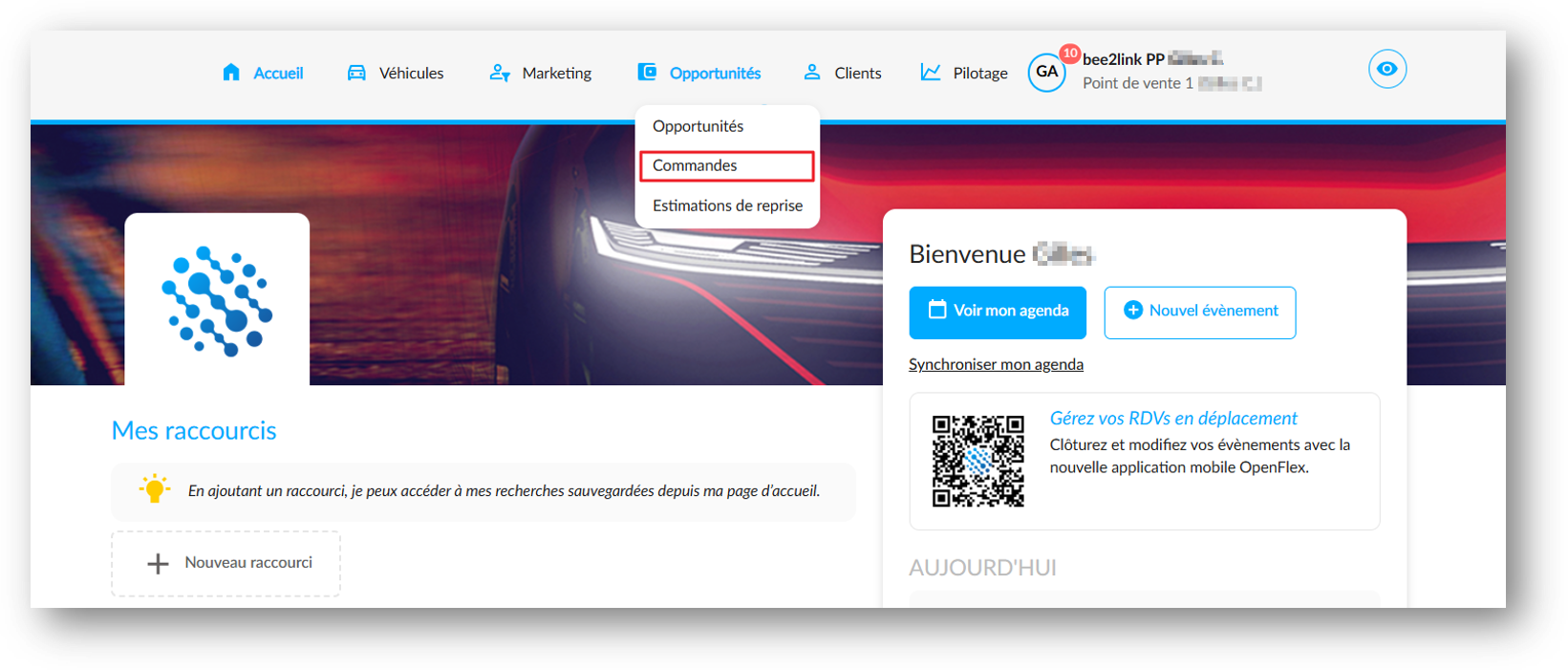Viewport: 1568px width, 670px height.
Task: Click the Voir mon agenda button
Action: 998,313
